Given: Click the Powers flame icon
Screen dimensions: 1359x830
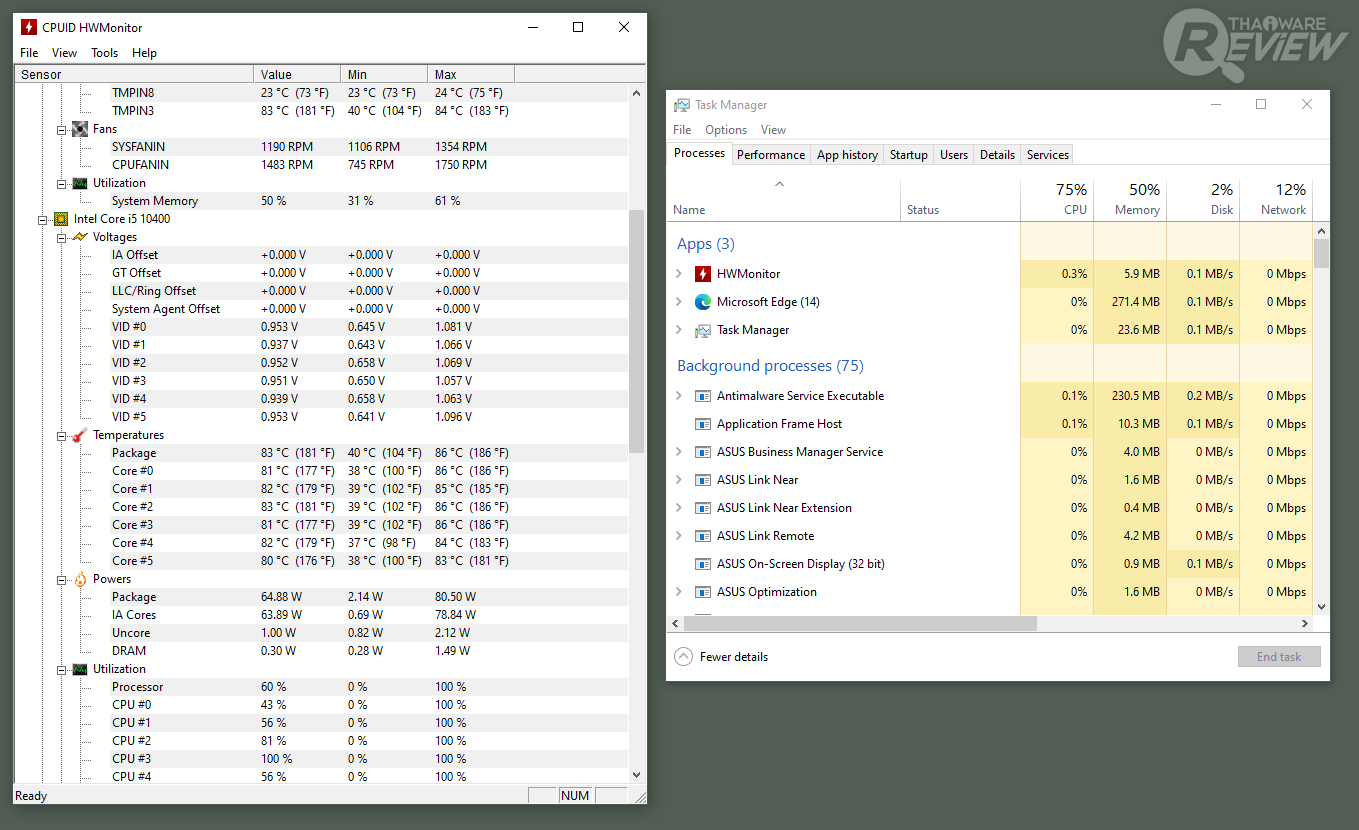Looking at the screenshot, I should [x=80, y=579].
